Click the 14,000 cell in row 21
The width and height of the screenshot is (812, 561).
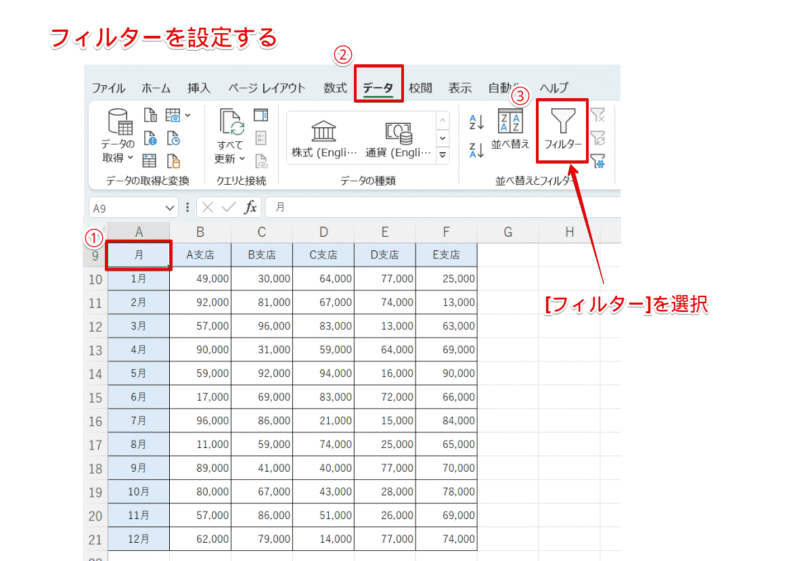[324, 539]
